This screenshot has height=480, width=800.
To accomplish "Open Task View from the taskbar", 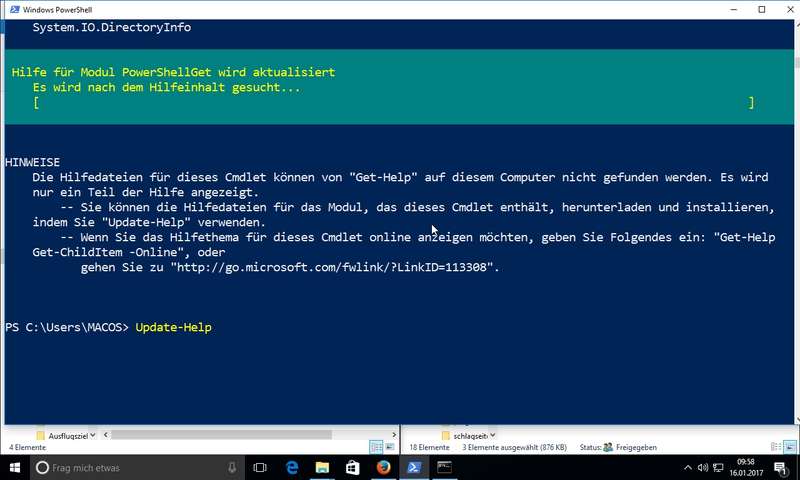I will [x=260, y=467].
